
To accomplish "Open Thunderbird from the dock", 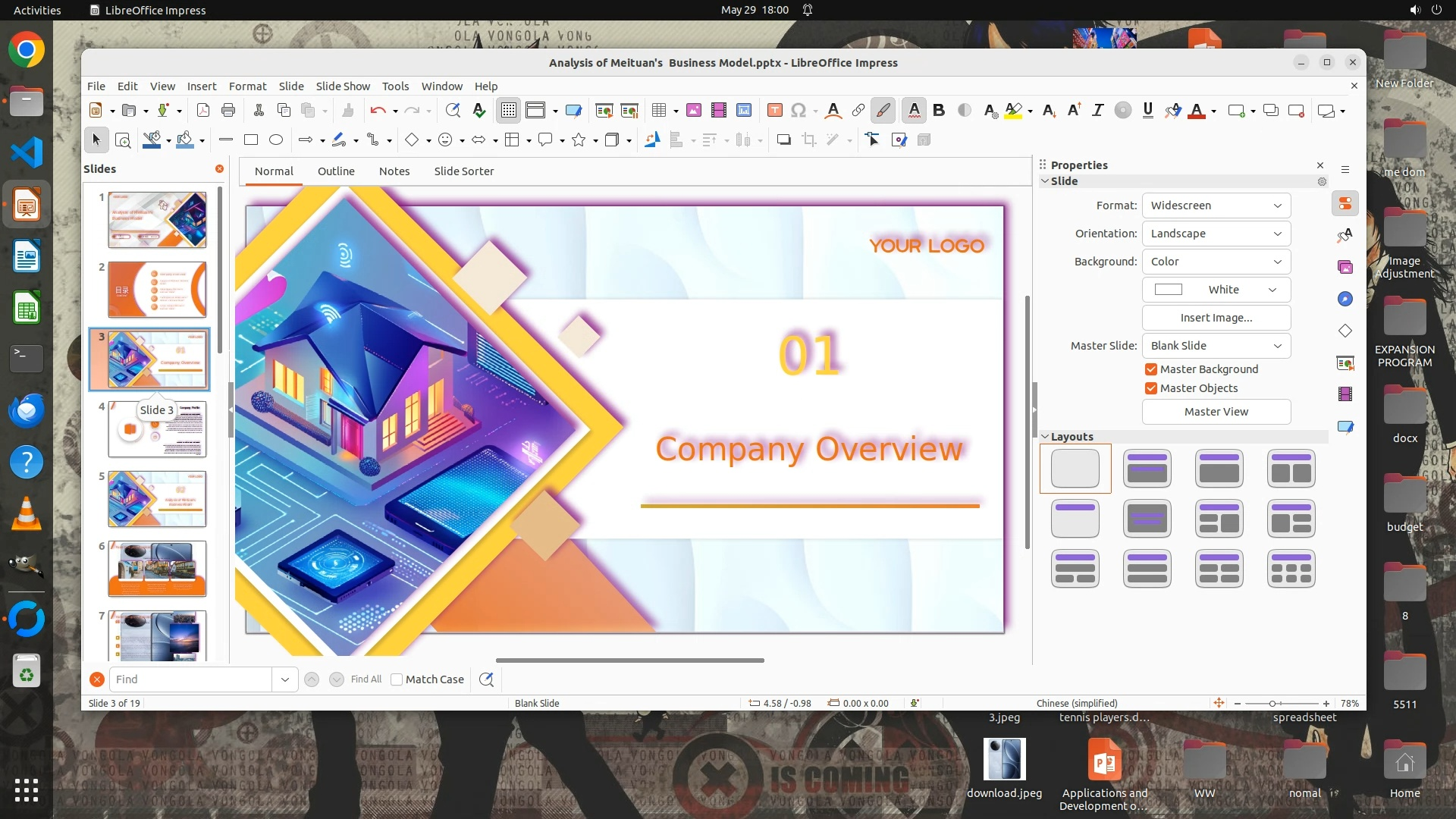I will 27,411.
